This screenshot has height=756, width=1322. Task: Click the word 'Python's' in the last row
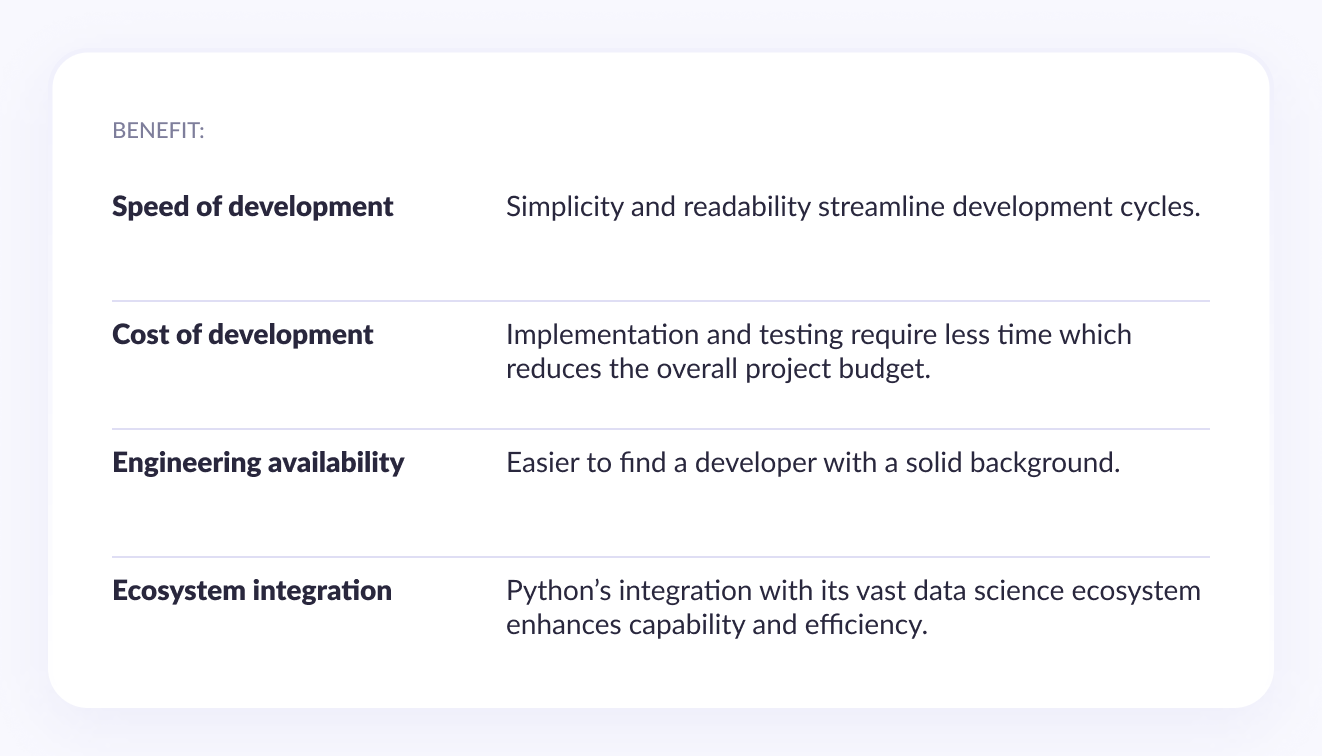558,590
